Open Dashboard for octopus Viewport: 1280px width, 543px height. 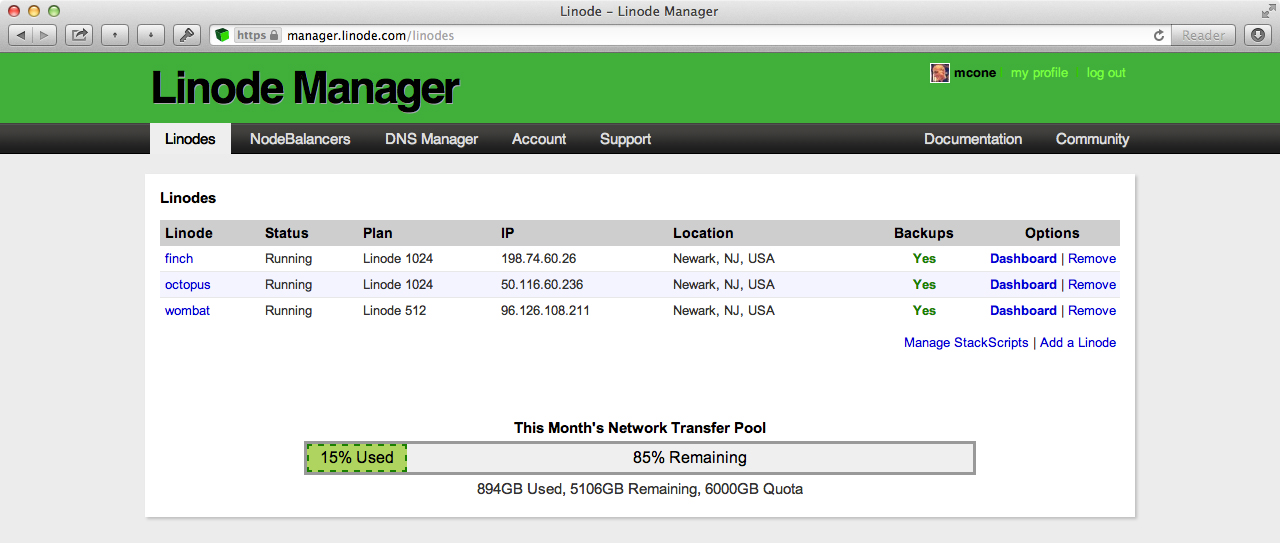1023,285
